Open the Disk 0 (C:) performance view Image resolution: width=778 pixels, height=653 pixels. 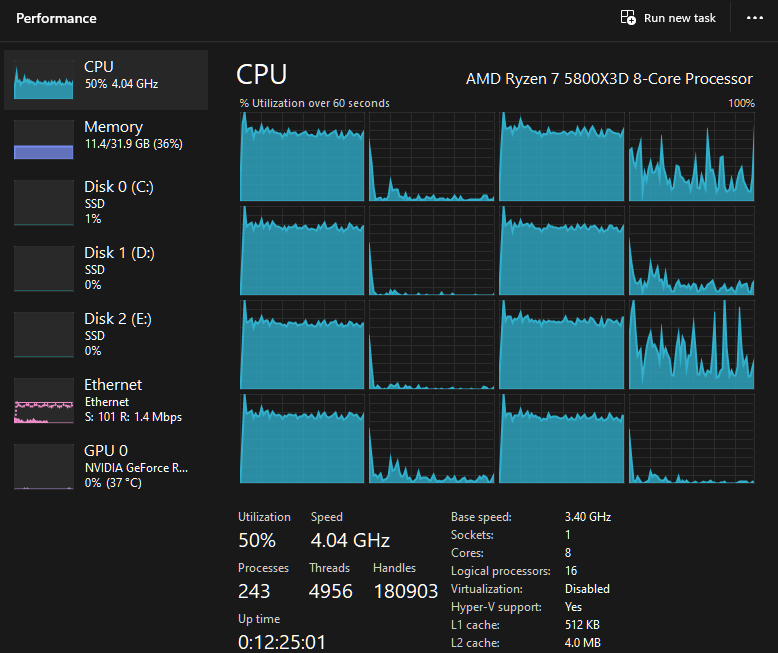[x=106, y=202]
